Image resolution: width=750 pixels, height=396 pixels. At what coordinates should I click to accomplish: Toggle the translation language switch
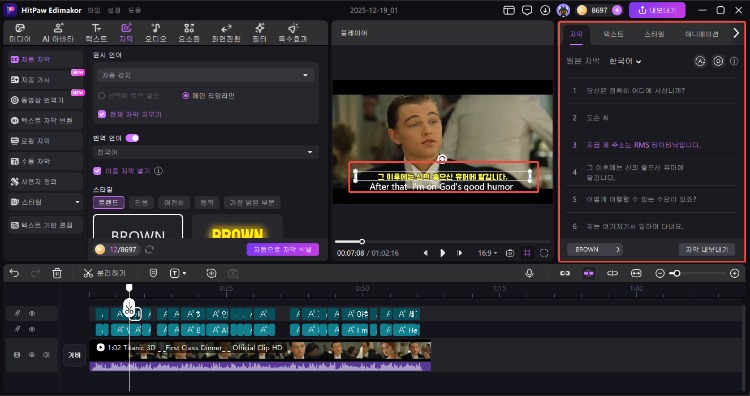(132, 138)
